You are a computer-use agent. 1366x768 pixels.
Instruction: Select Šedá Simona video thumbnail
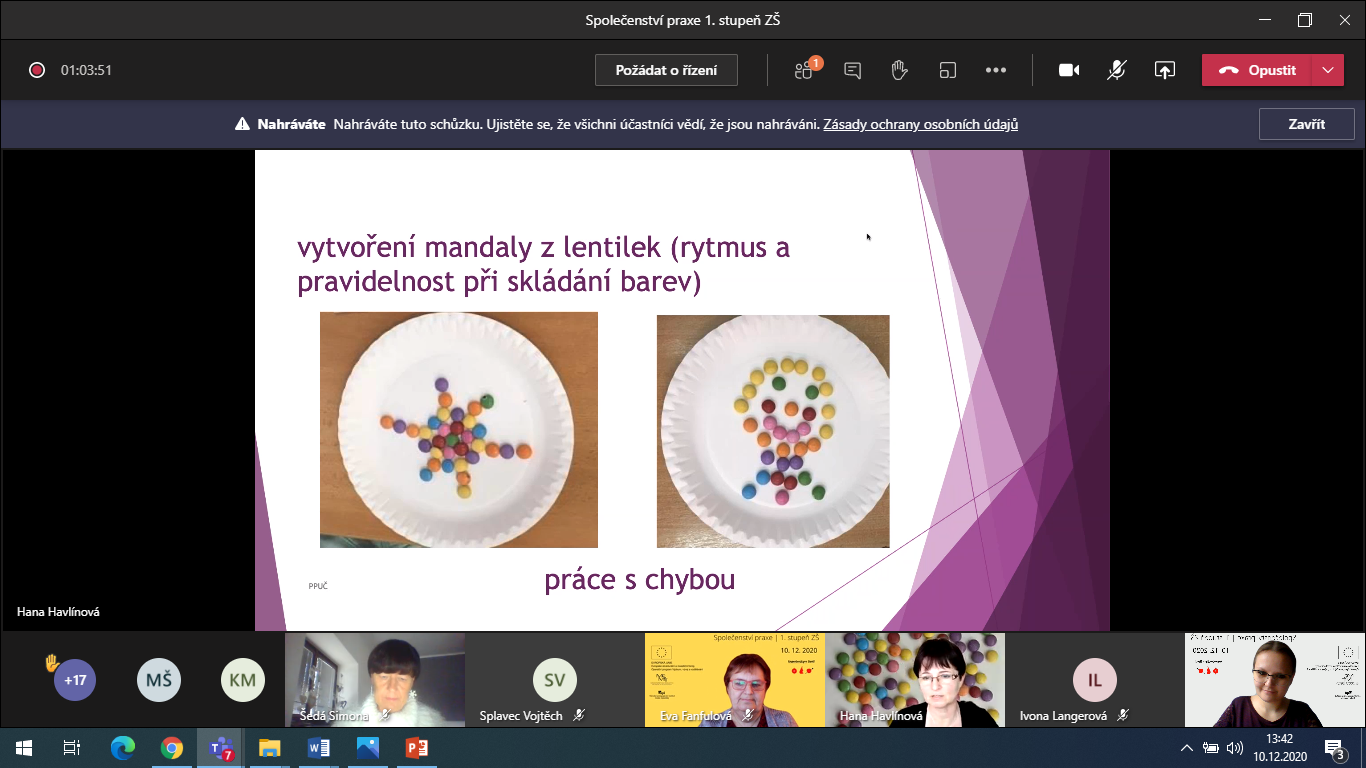point(375,679)
